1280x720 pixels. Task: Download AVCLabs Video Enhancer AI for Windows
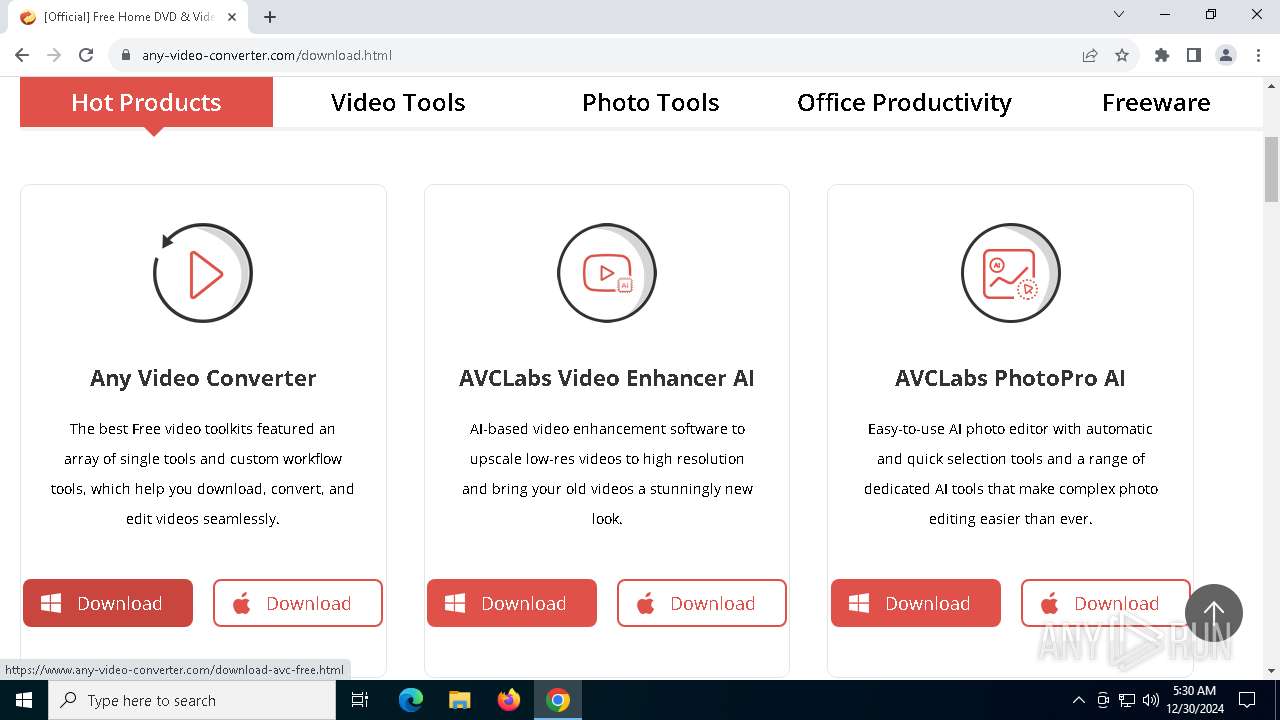point(512,603)
